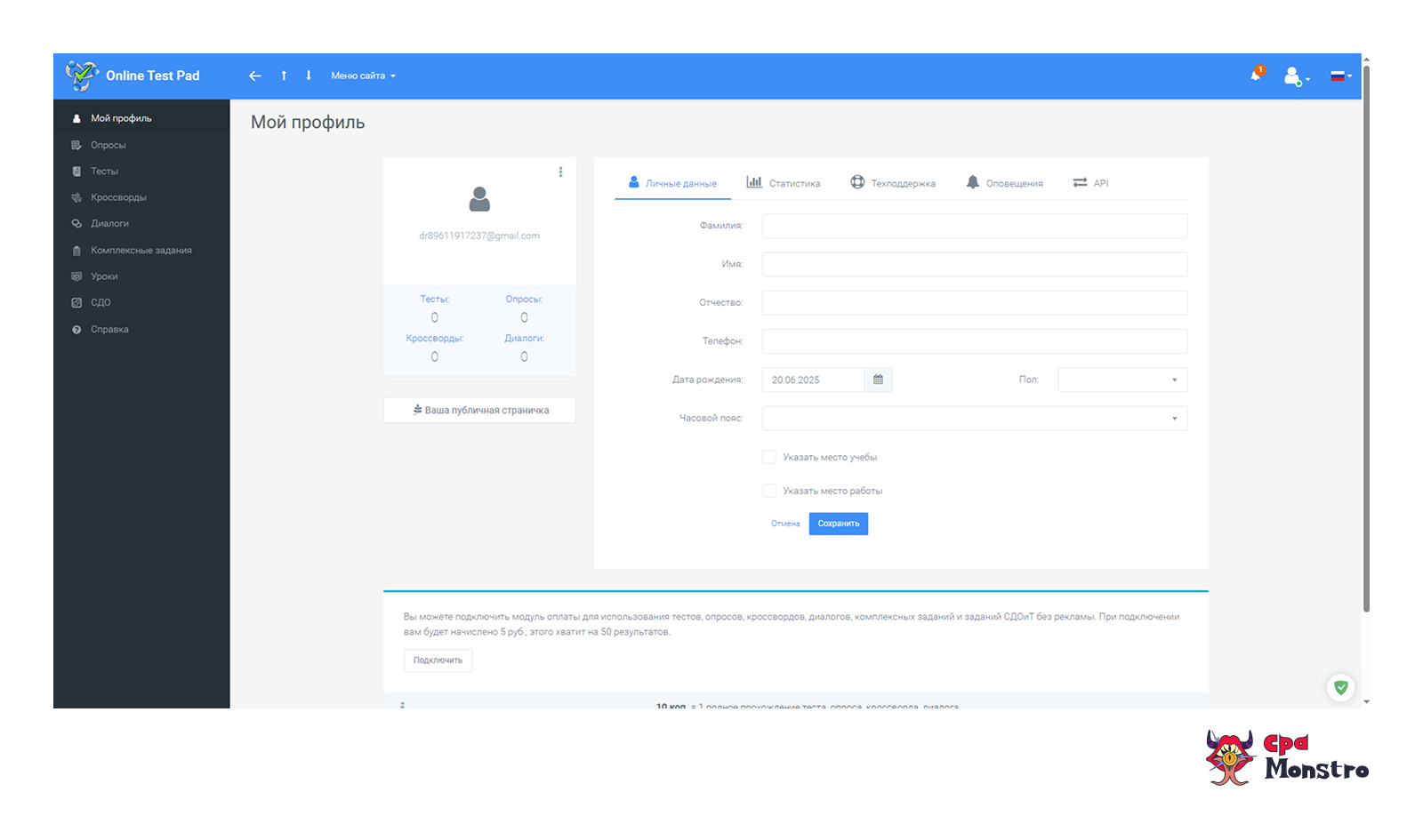Screen dimensions: 1423x840
Task: Click the page vertical scrollbar
Action: pos(1366,338)
